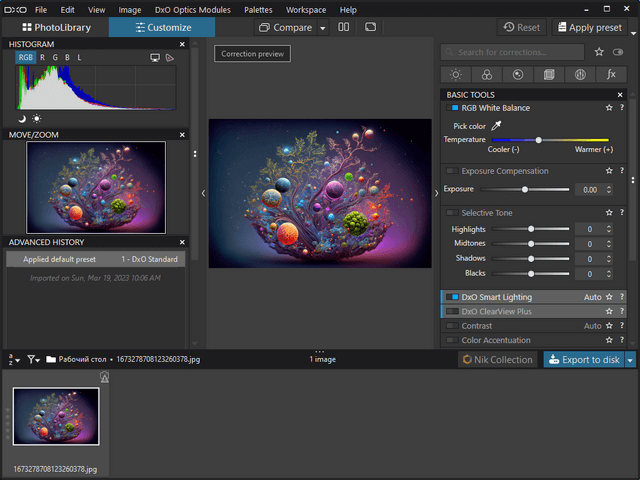This screenshot has height=480, width=640.
Task: Pick white balance color with eyedropper
Action: tap(494, 126)
